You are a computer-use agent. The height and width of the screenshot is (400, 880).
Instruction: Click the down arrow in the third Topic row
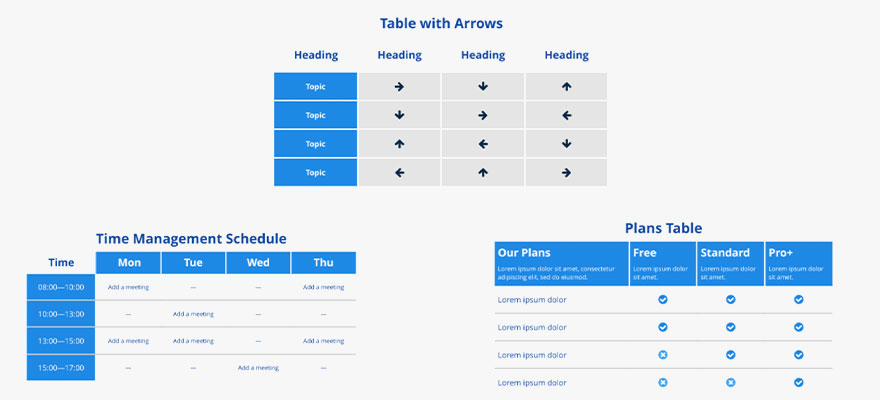point(566,144)
